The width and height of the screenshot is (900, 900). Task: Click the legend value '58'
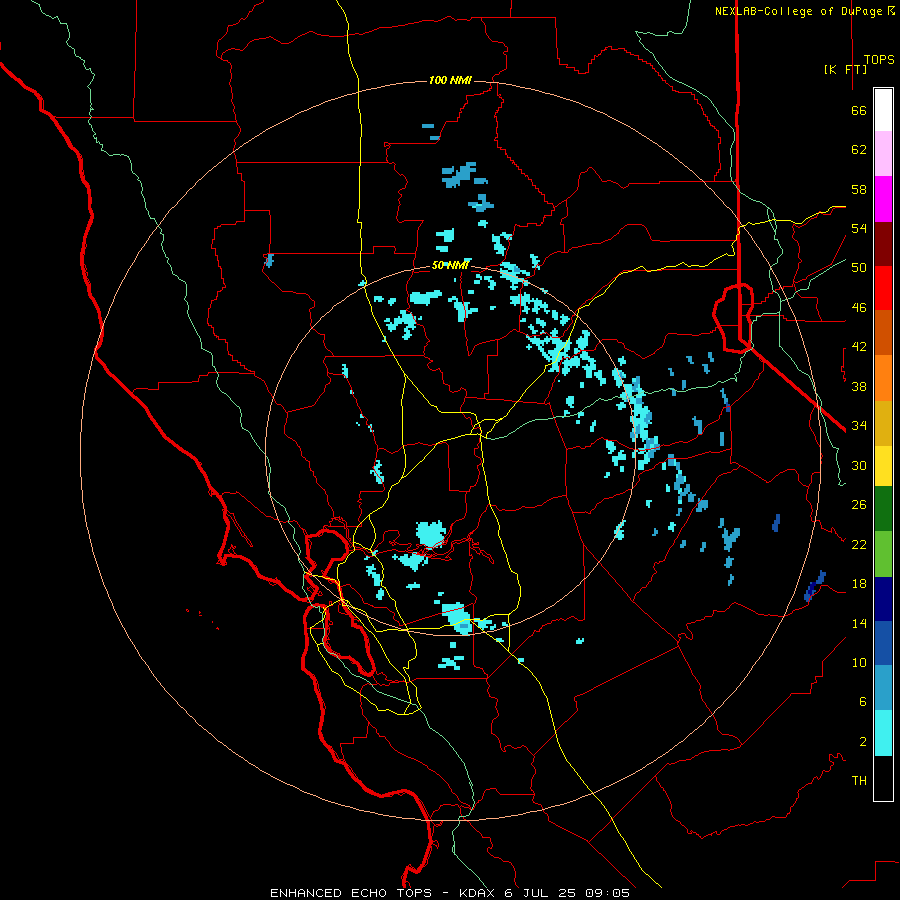pyautogui.click(x=859, y=189)
